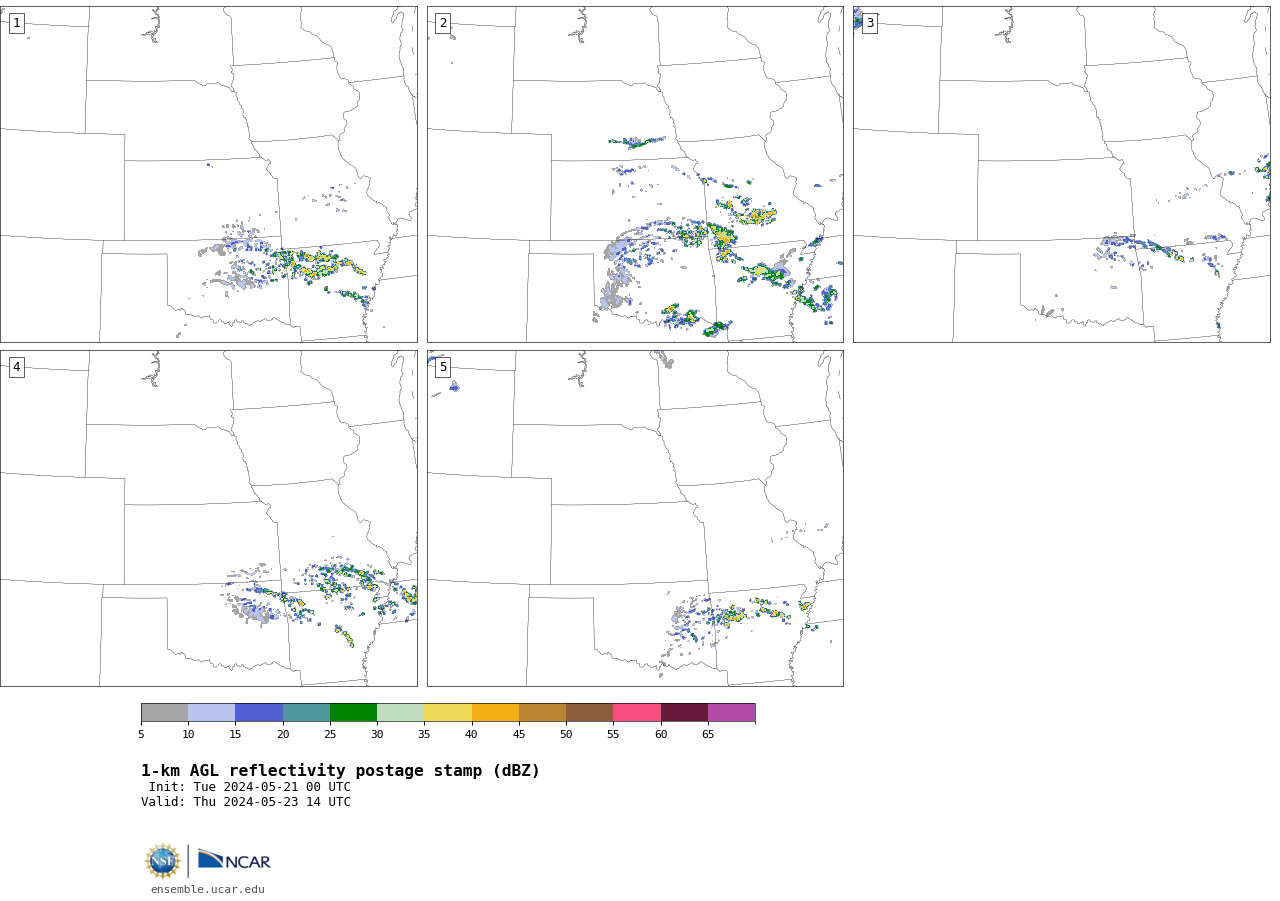Click the panel number label '5'
This screenshot has width=1280, height=901.
(443, 367)
